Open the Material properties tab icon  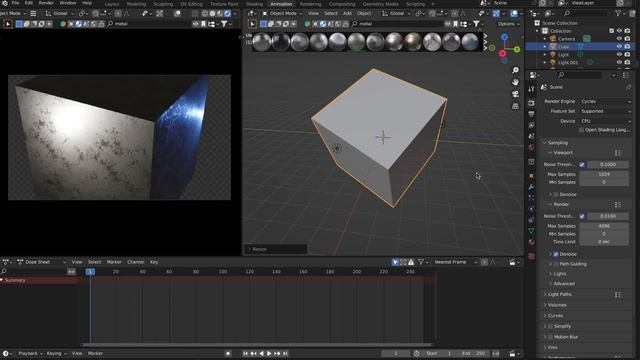[x=531, y=242]
